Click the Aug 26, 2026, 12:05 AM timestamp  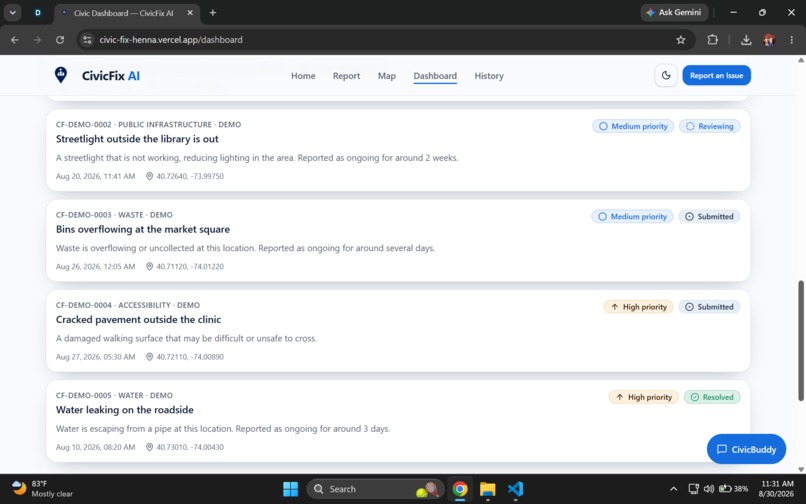[x=96, y=266]
